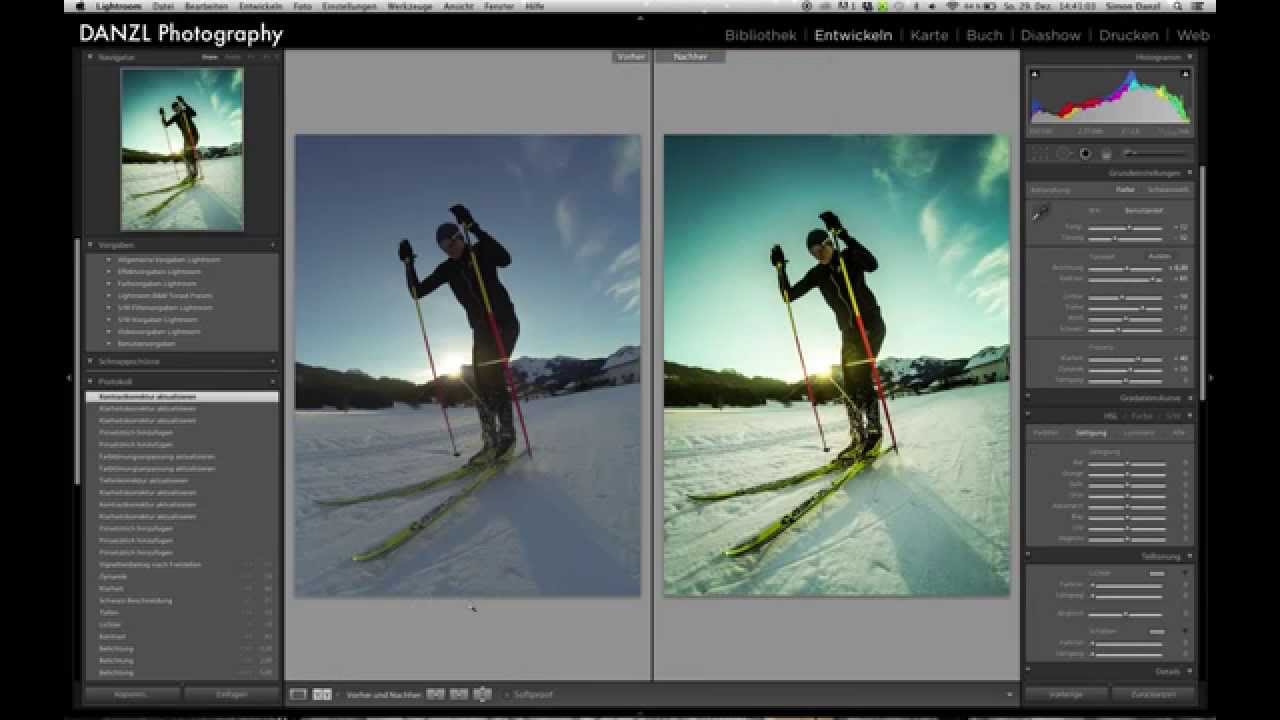1280x720 pixels.
Task: Click the Einfügen button
Action: [x=231, y=694]
